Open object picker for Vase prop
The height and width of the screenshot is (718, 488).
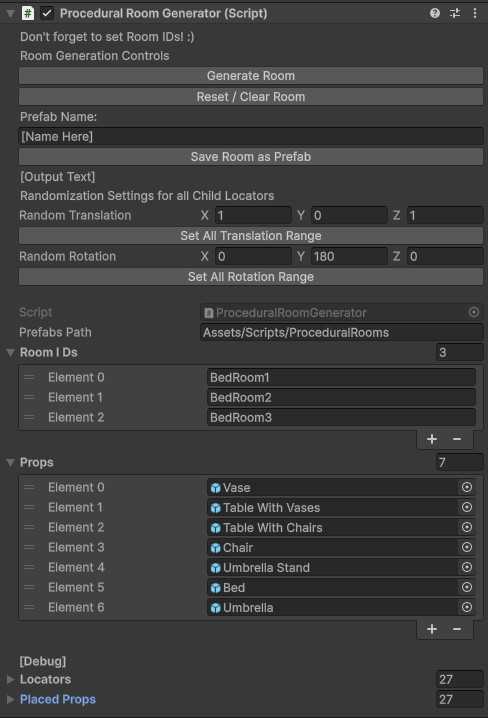coord(467,487)
